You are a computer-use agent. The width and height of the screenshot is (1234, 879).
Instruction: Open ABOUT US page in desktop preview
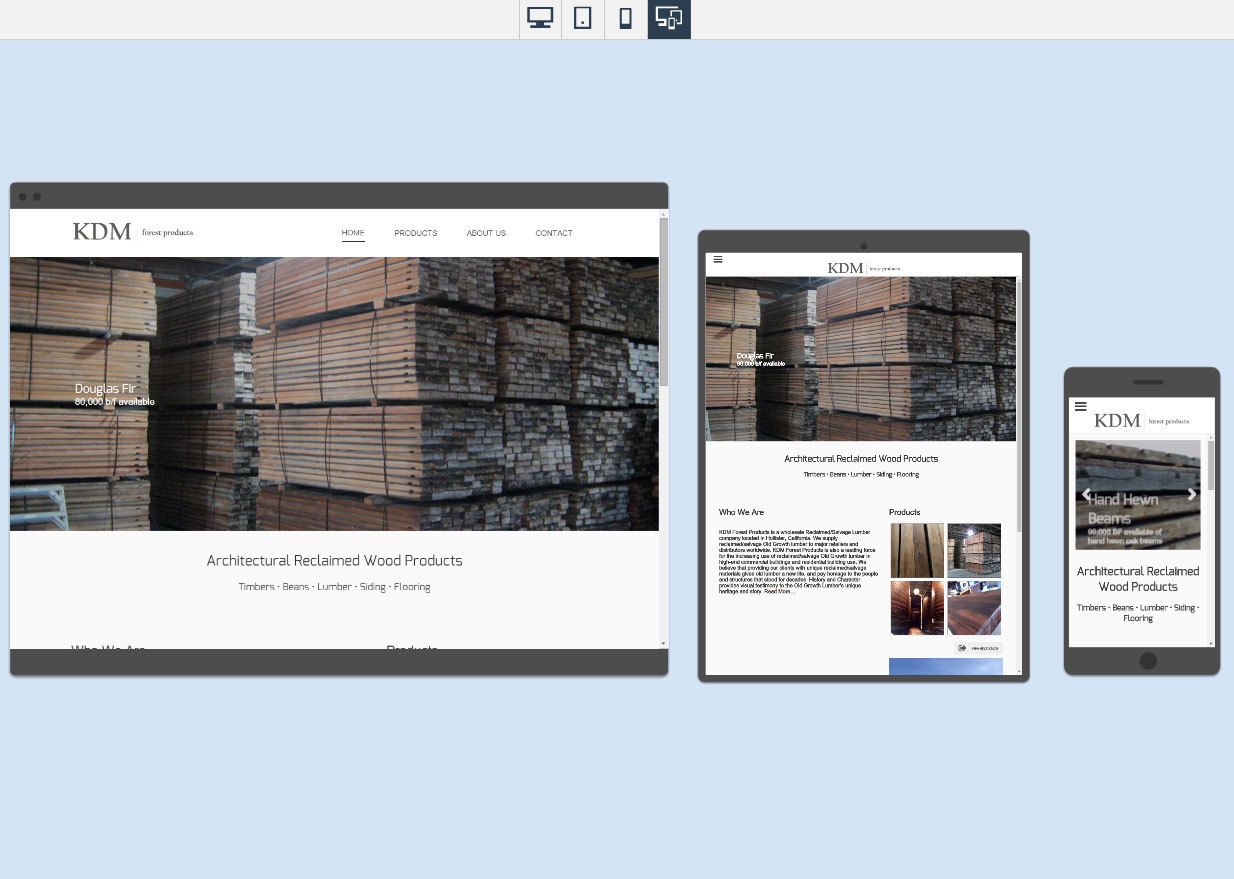pyautogui.click(x=486, y=233)
